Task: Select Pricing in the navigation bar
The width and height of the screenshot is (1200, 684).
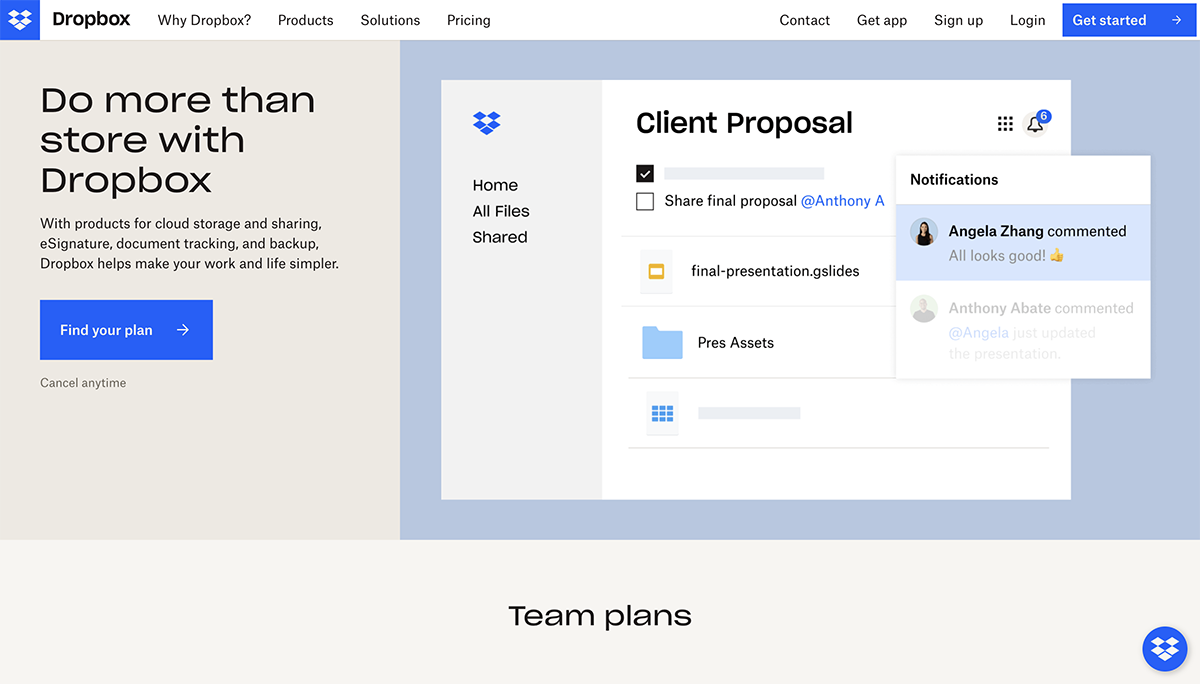Action: tap(468, 20)
